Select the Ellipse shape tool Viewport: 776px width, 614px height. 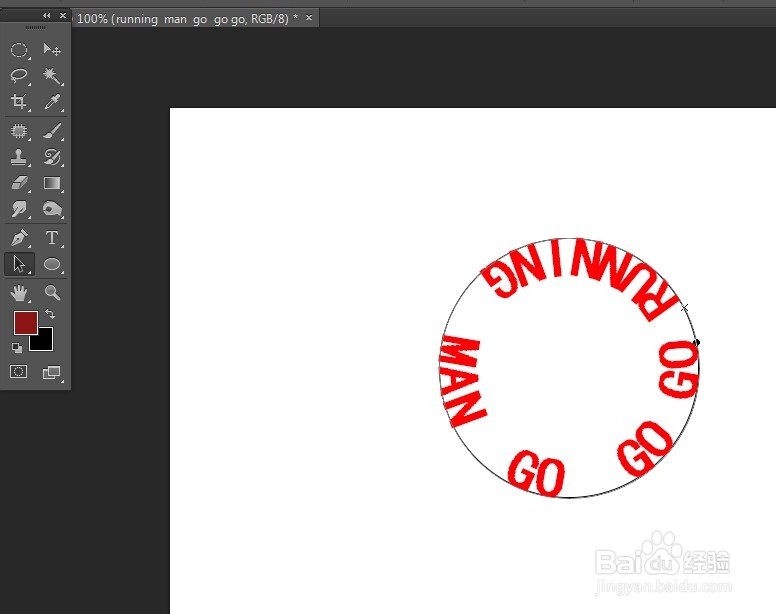tap(52, 264)
